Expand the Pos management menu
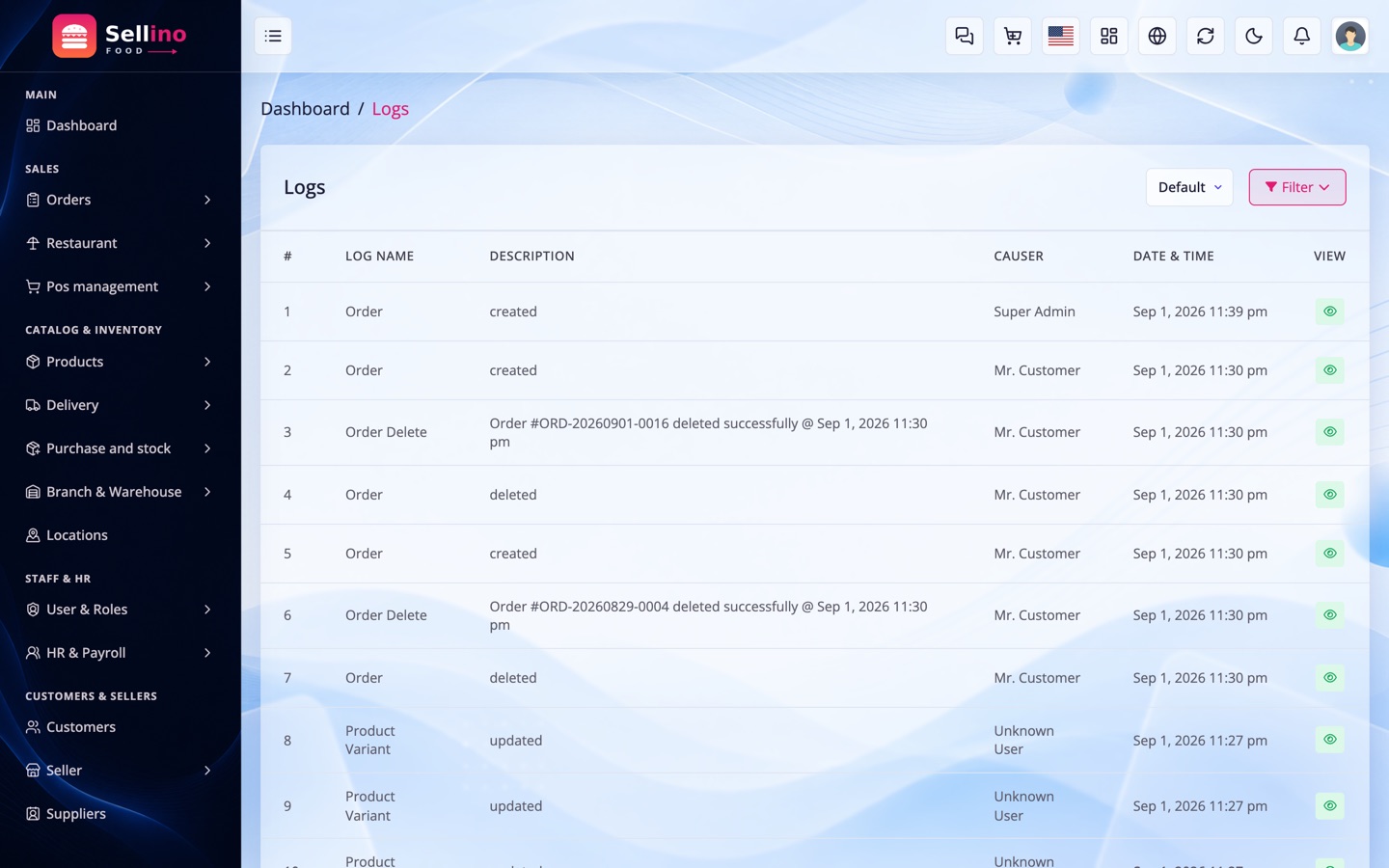This screenshot has height=868, width=1389. [x=120, y=286]
